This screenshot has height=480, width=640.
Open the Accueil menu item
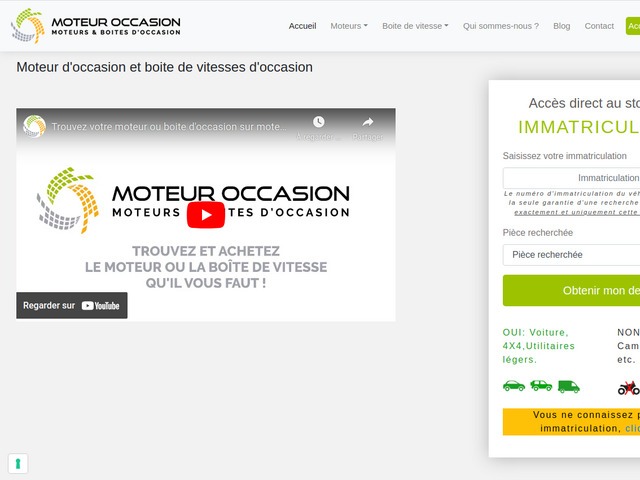tap(302, 26)
